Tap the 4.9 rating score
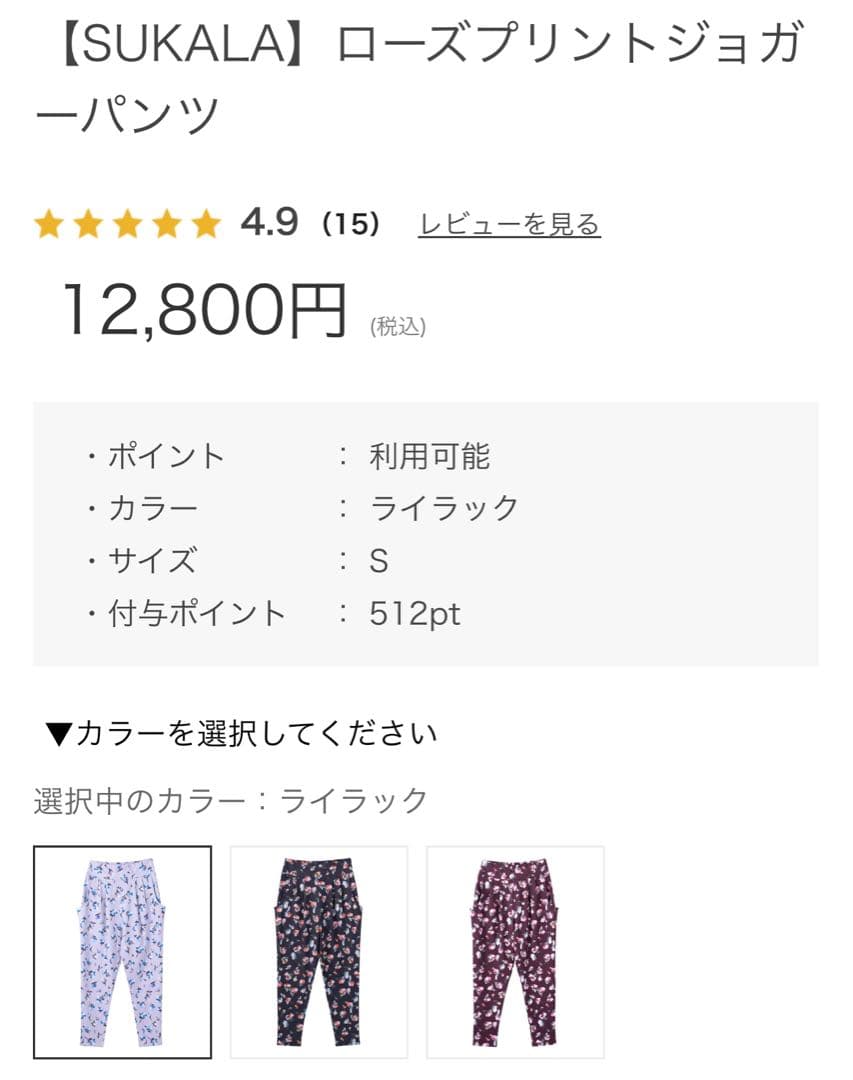This screenshot has height=1080, width=853. [269, 223]
